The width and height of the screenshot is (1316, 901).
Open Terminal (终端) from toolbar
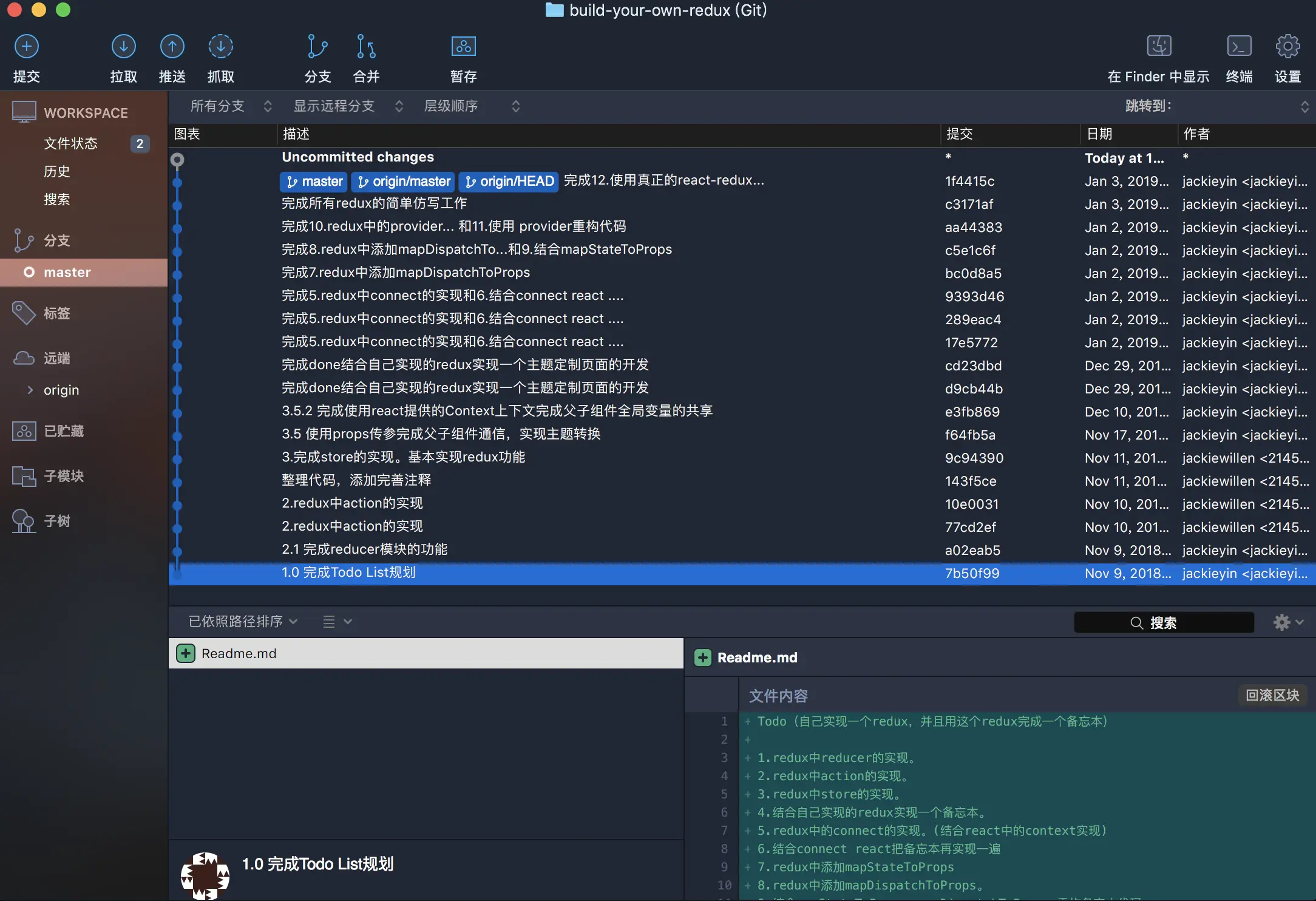1239,47
